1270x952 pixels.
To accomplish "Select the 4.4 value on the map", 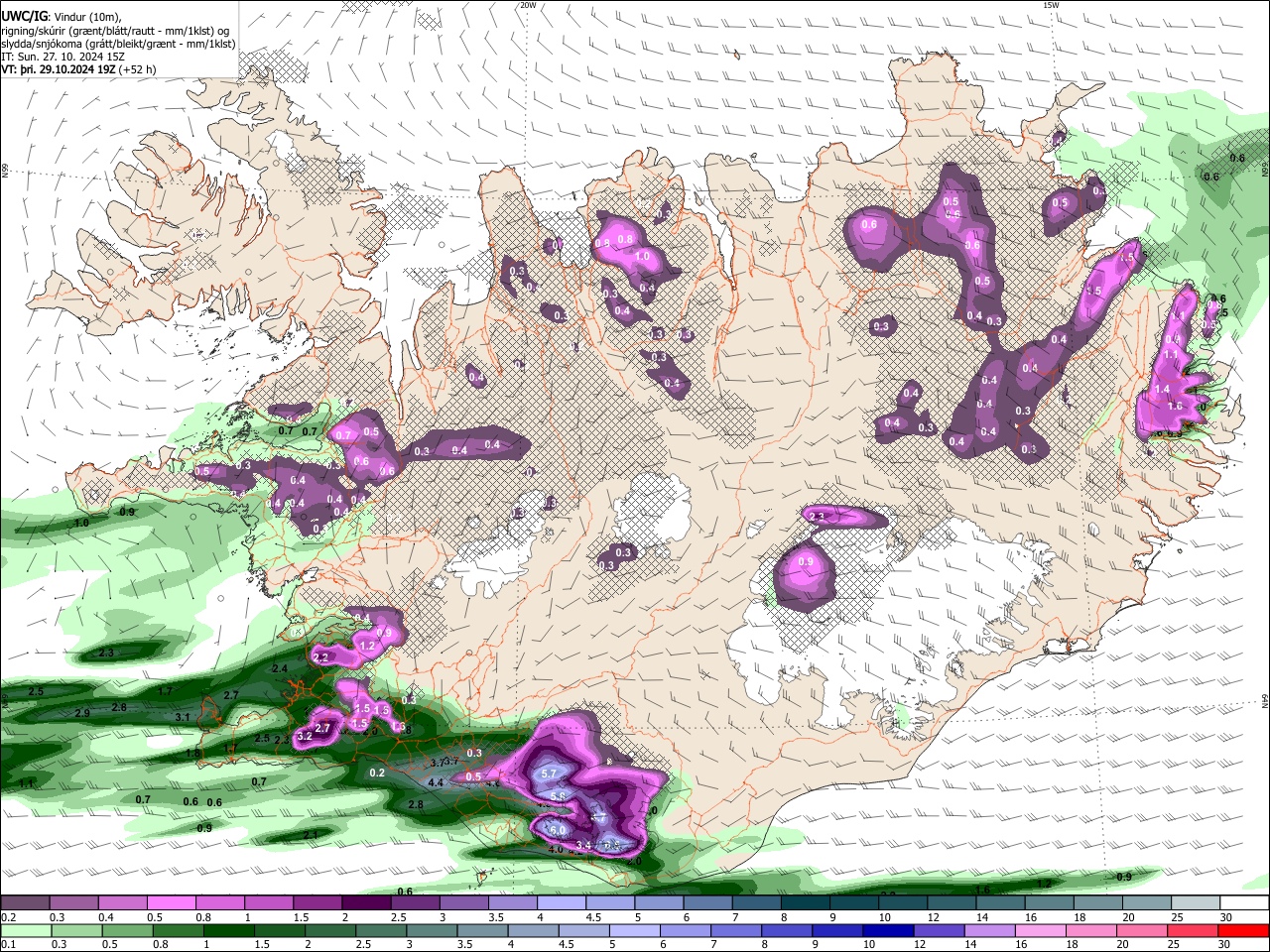I will tap(435, 782).
